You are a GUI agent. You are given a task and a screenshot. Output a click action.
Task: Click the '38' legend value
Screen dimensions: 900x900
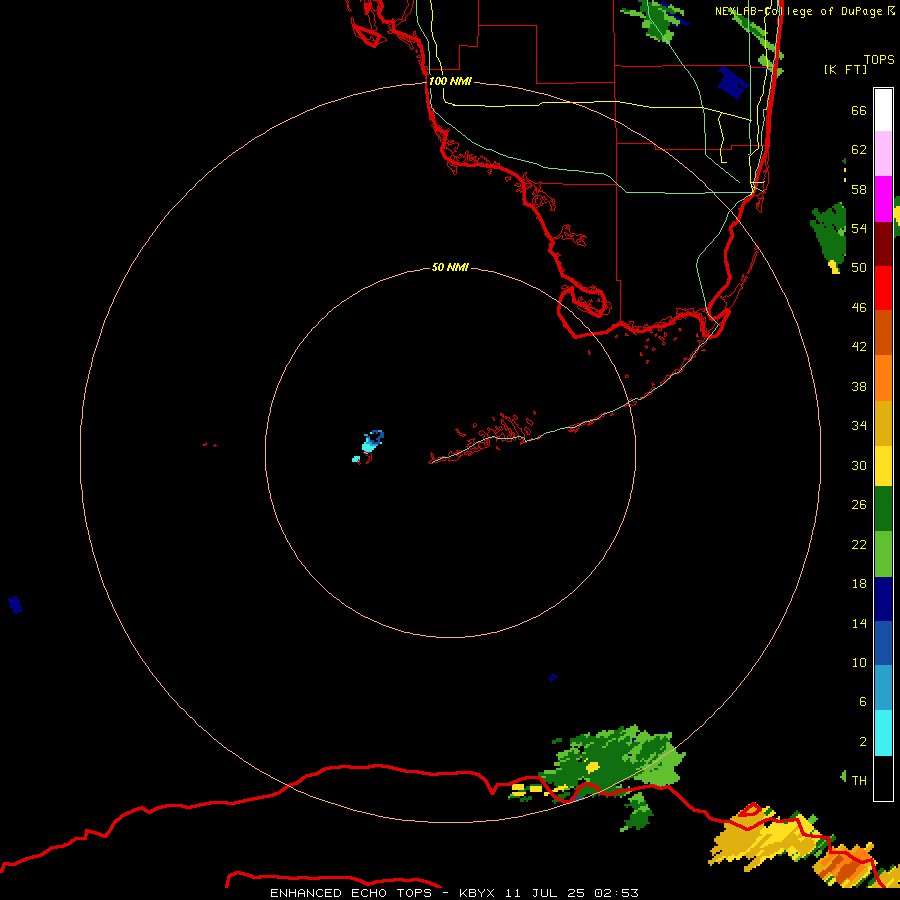click(x=859, y=387)
